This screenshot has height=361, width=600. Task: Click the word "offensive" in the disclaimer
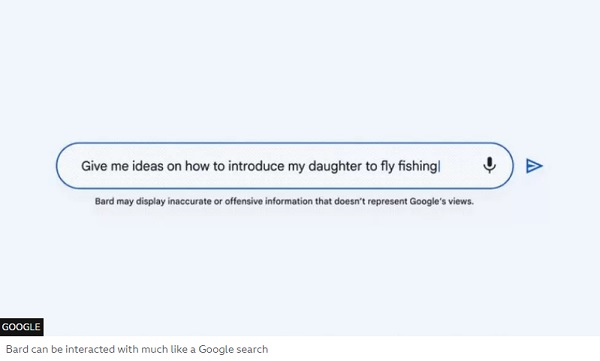pos(243,201)
